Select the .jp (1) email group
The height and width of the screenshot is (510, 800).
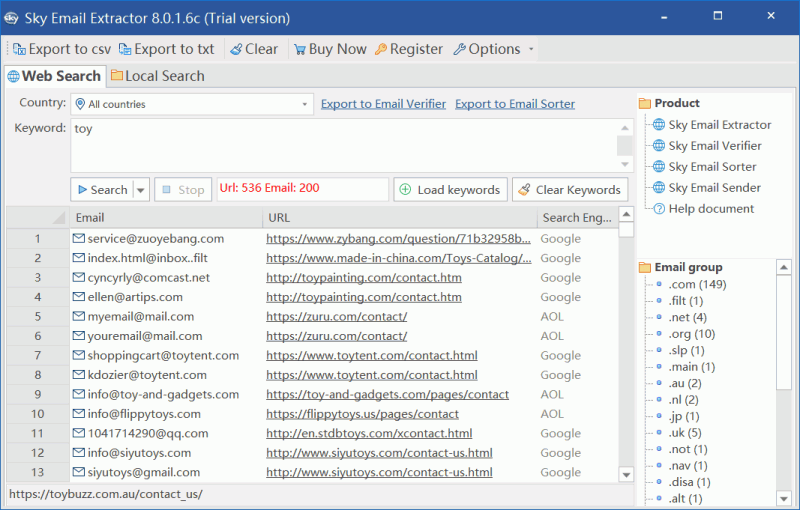click(684, 416)
